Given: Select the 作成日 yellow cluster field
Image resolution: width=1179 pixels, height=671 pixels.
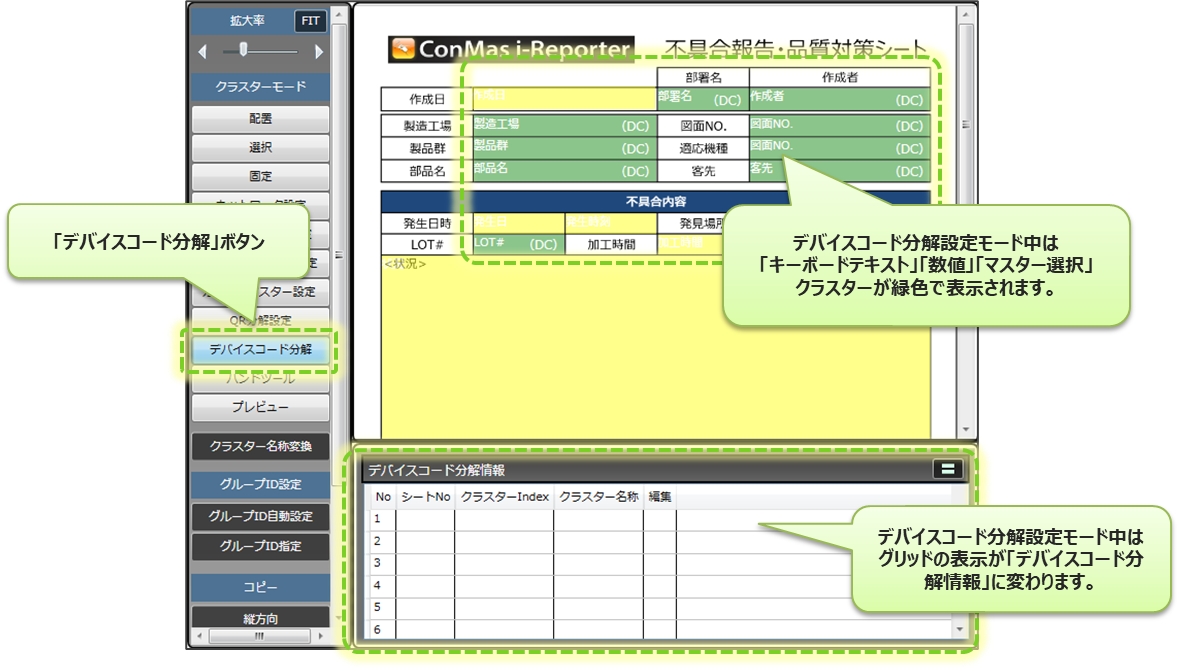Looking at the screenshot, I should pyautogui.click(x=564, y=99).
